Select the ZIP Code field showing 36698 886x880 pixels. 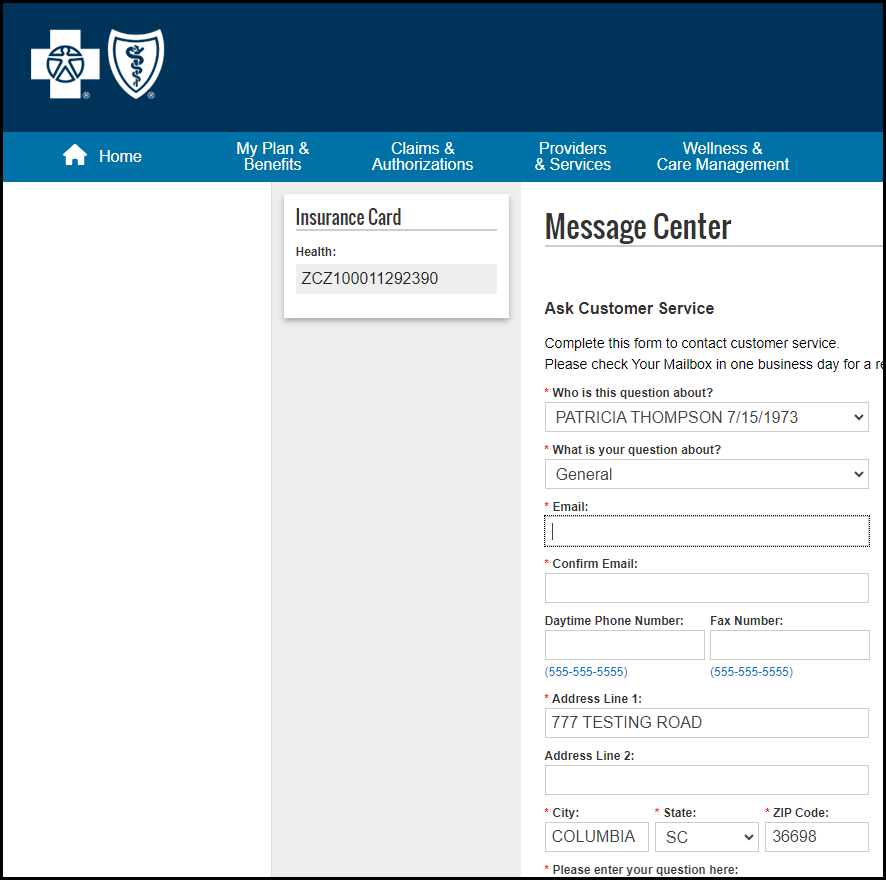(x=817, y=836)
